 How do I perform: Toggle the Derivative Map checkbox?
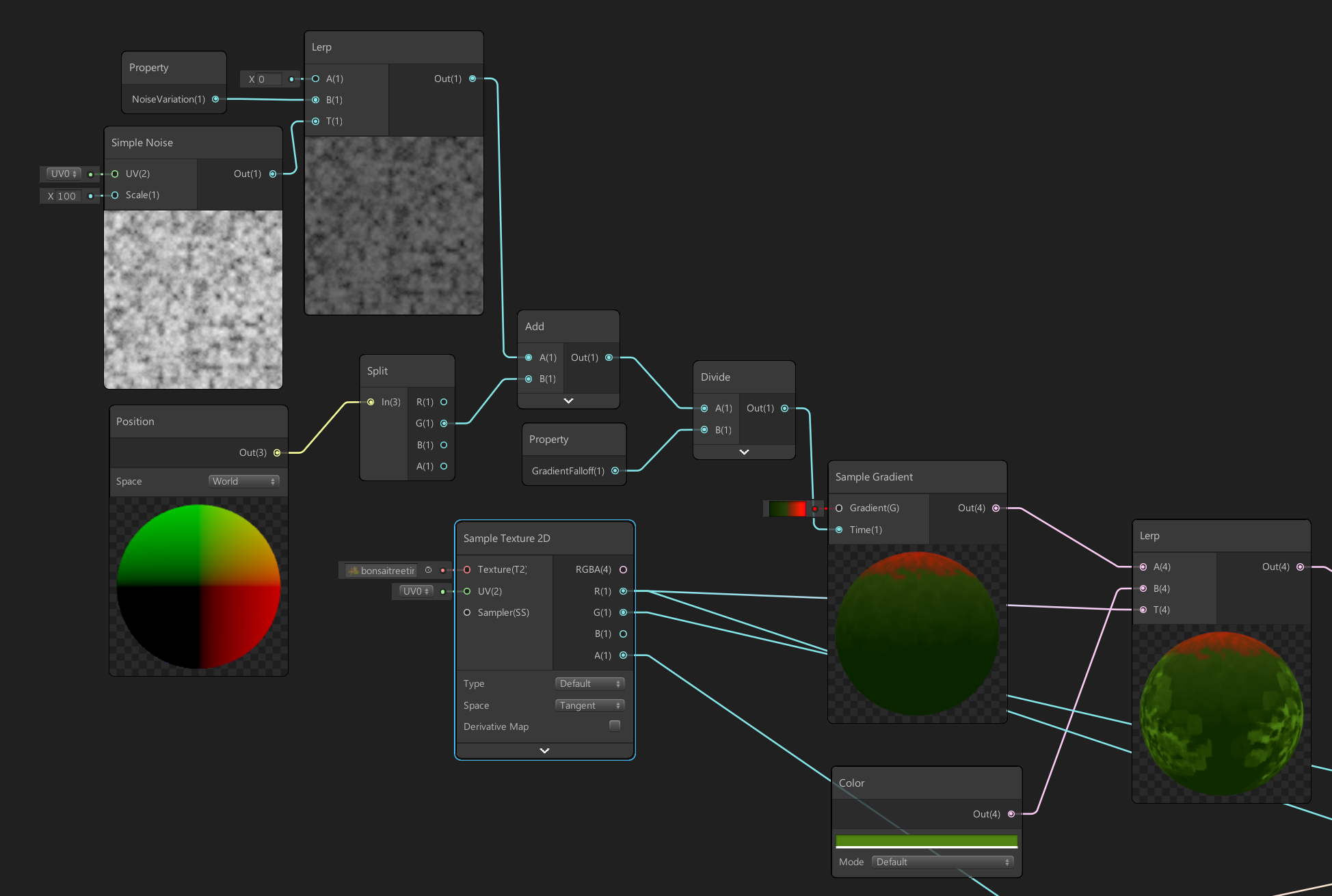pos(615,726)
